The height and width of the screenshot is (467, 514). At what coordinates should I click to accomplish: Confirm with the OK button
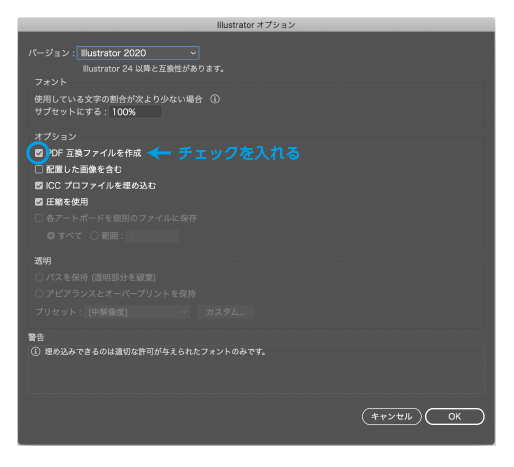tap(455, 417)
